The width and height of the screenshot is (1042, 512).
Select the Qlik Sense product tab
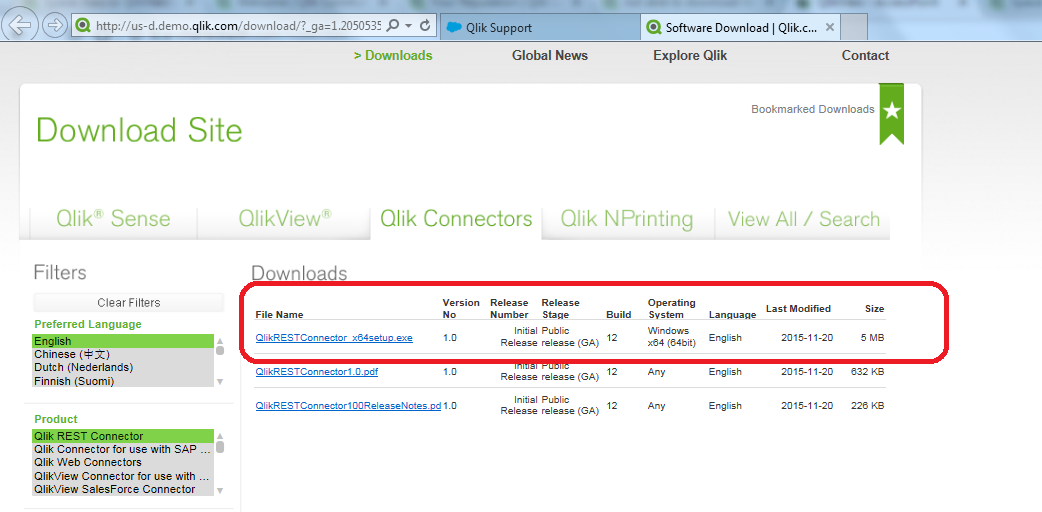113,219
